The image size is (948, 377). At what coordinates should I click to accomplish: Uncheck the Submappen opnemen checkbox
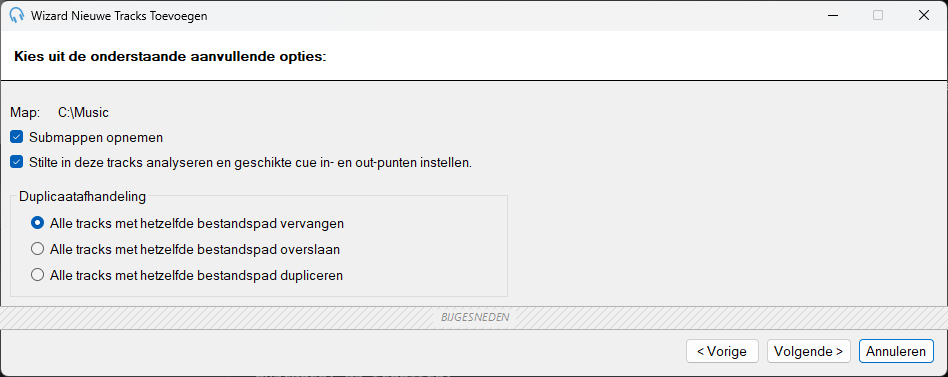coord(17,138)
